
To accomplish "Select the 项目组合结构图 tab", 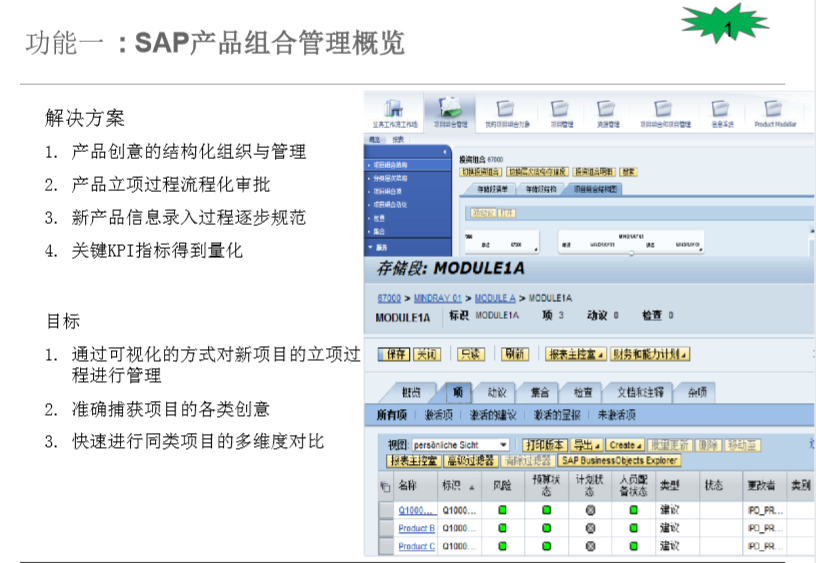I will click(x=595, y=189).
